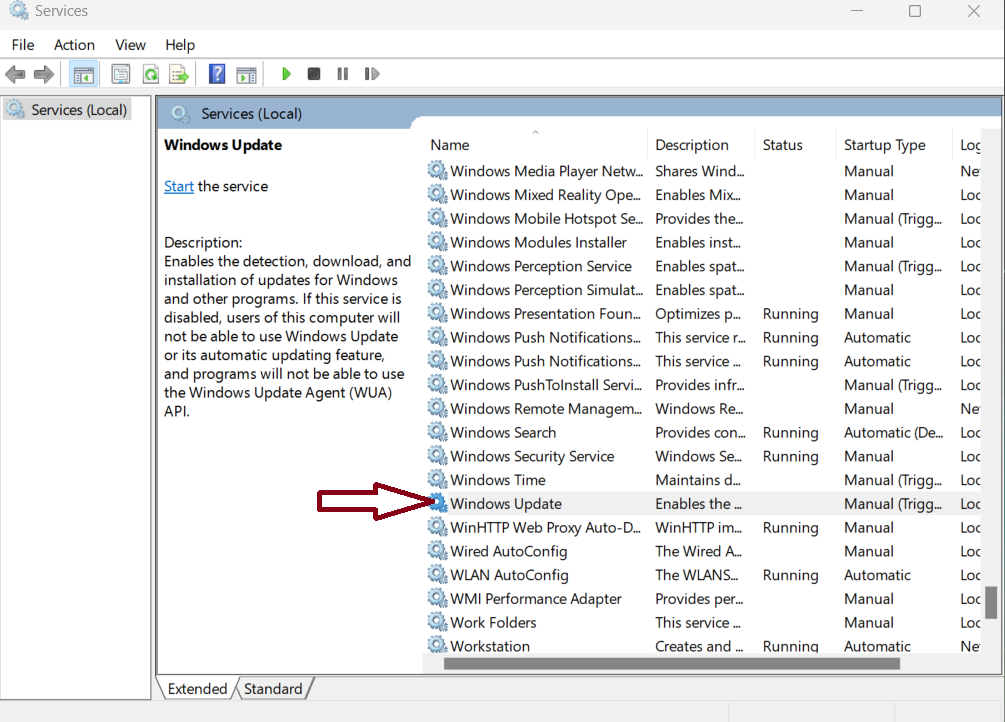Open Properties using the toolbar icon

(x=121, y=74)
